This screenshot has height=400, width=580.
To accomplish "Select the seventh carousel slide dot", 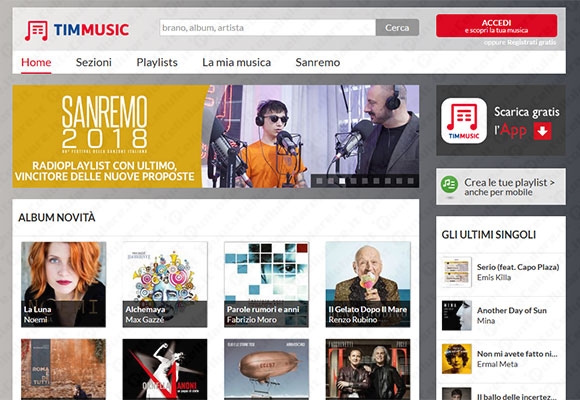I will (388, 181).
